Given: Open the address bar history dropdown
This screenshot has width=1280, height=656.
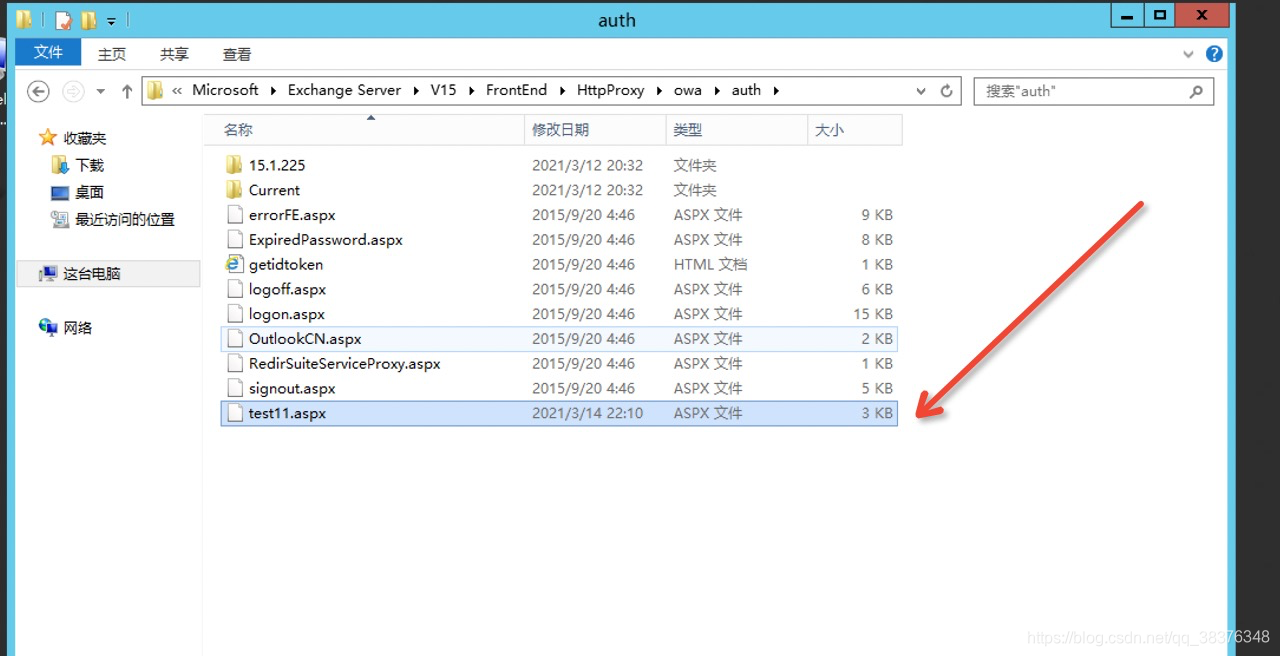Looking at the screenshot, I should click(921, 91).
